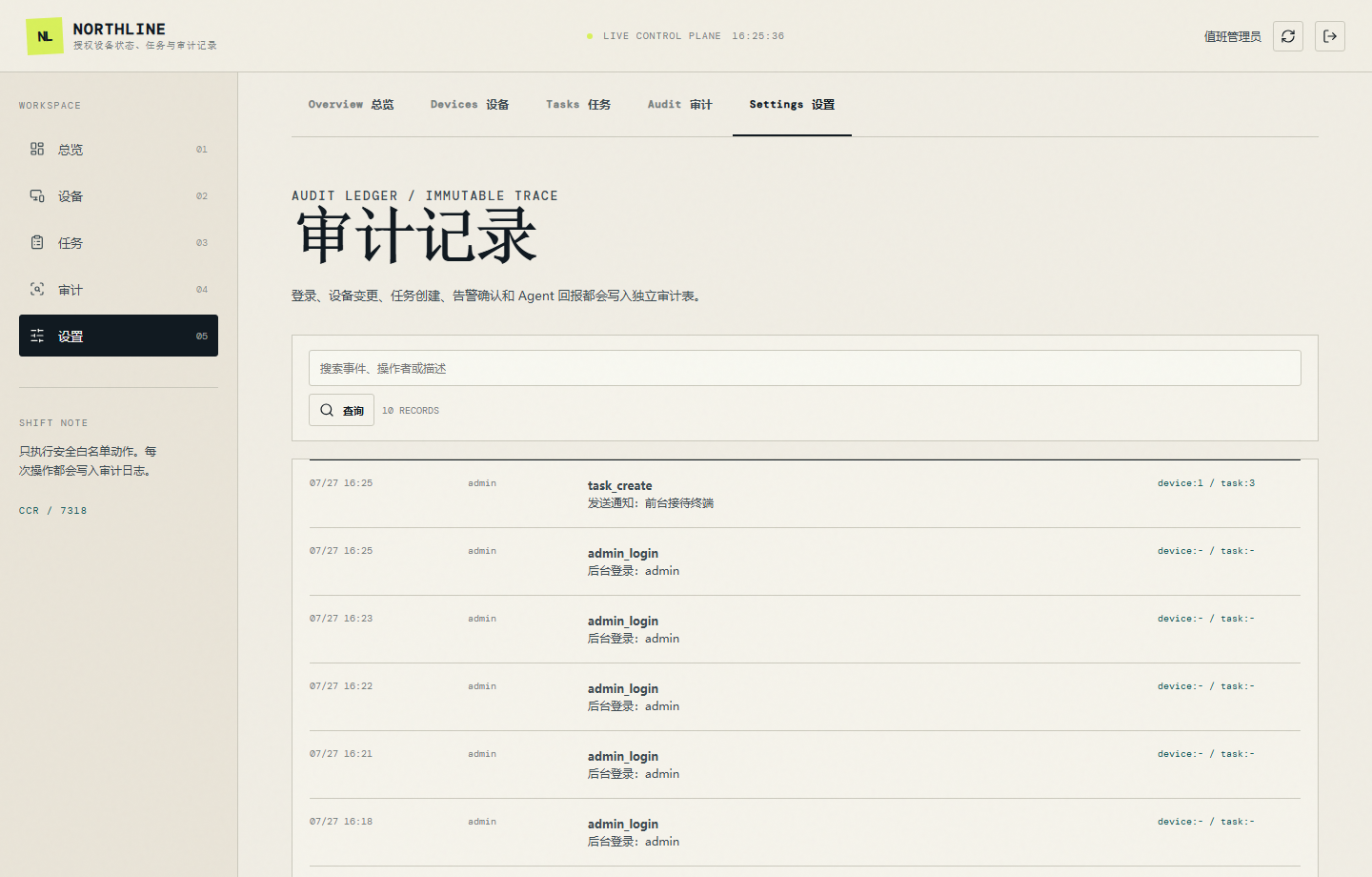
Task: Click the 07/27 16:22 timestamp
Action: click(x=341, y=686)
